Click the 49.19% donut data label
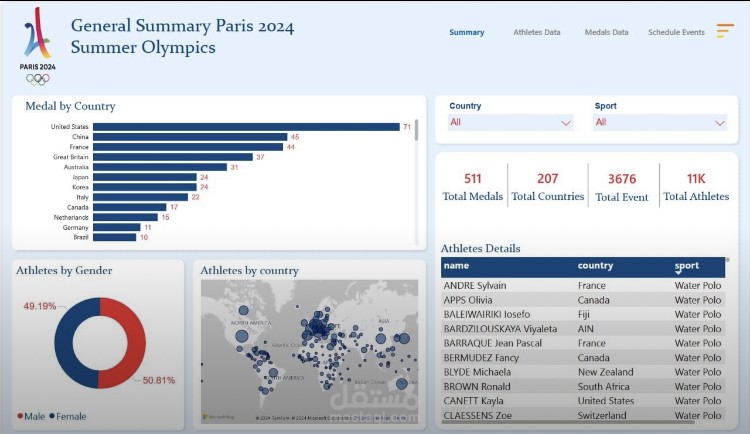The image size is (750, 434). [40, 306]
